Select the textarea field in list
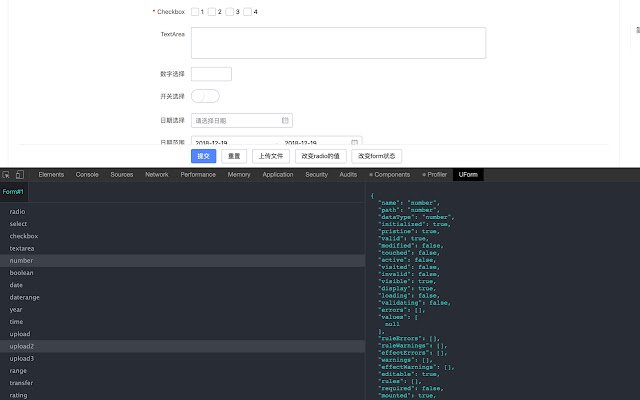Screen dimensions: 640x400 point(182,248)
